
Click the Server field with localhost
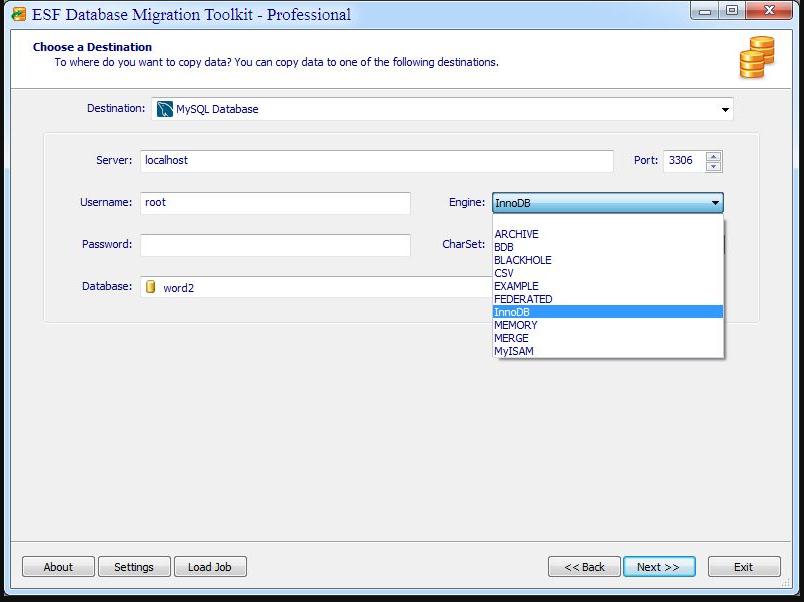click(x=377, y=161)
